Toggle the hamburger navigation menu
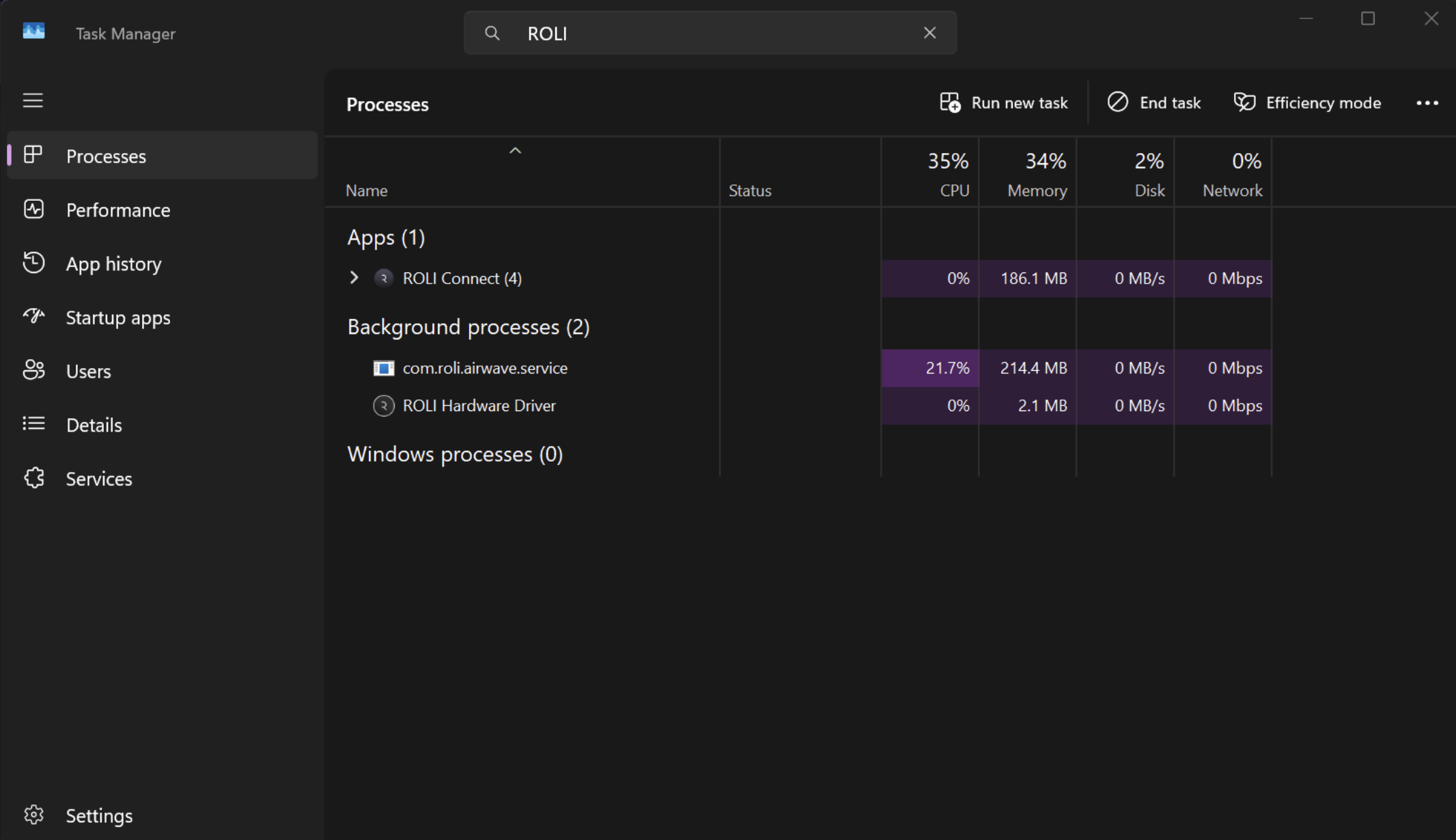 coord(33,101)
